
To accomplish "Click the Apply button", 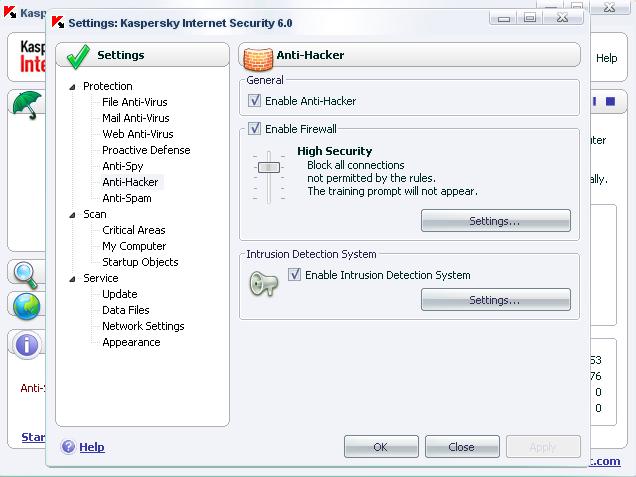I will coord(543,447).
